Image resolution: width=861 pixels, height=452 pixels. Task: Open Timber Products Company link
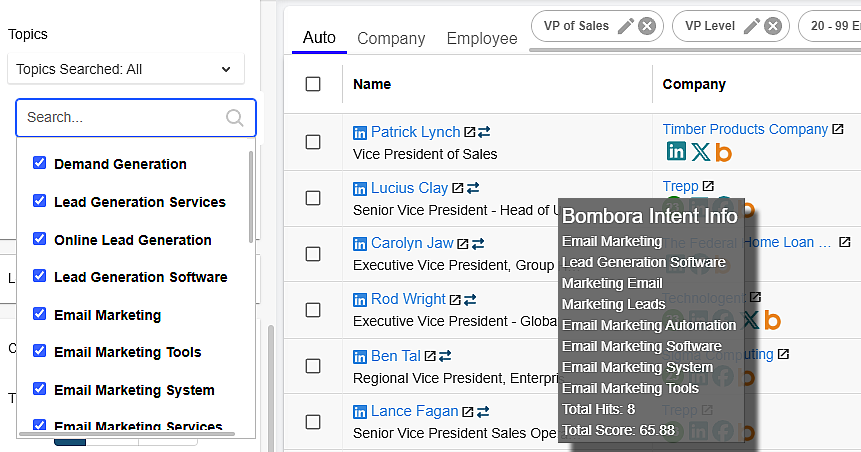point(745,129)
